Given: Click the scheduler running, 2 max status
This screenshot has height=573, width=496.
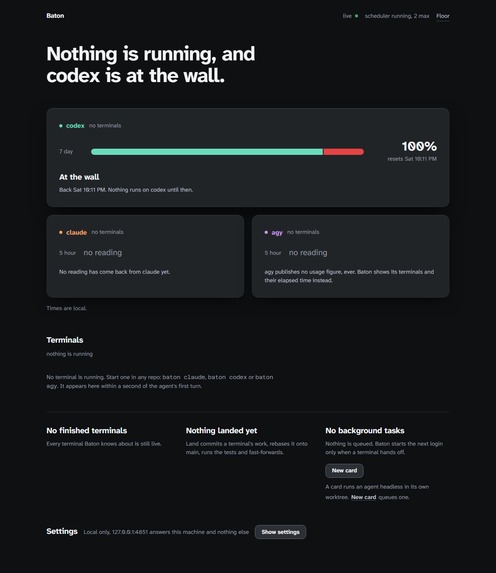Looking at the screenshot, I should (397, 16).
